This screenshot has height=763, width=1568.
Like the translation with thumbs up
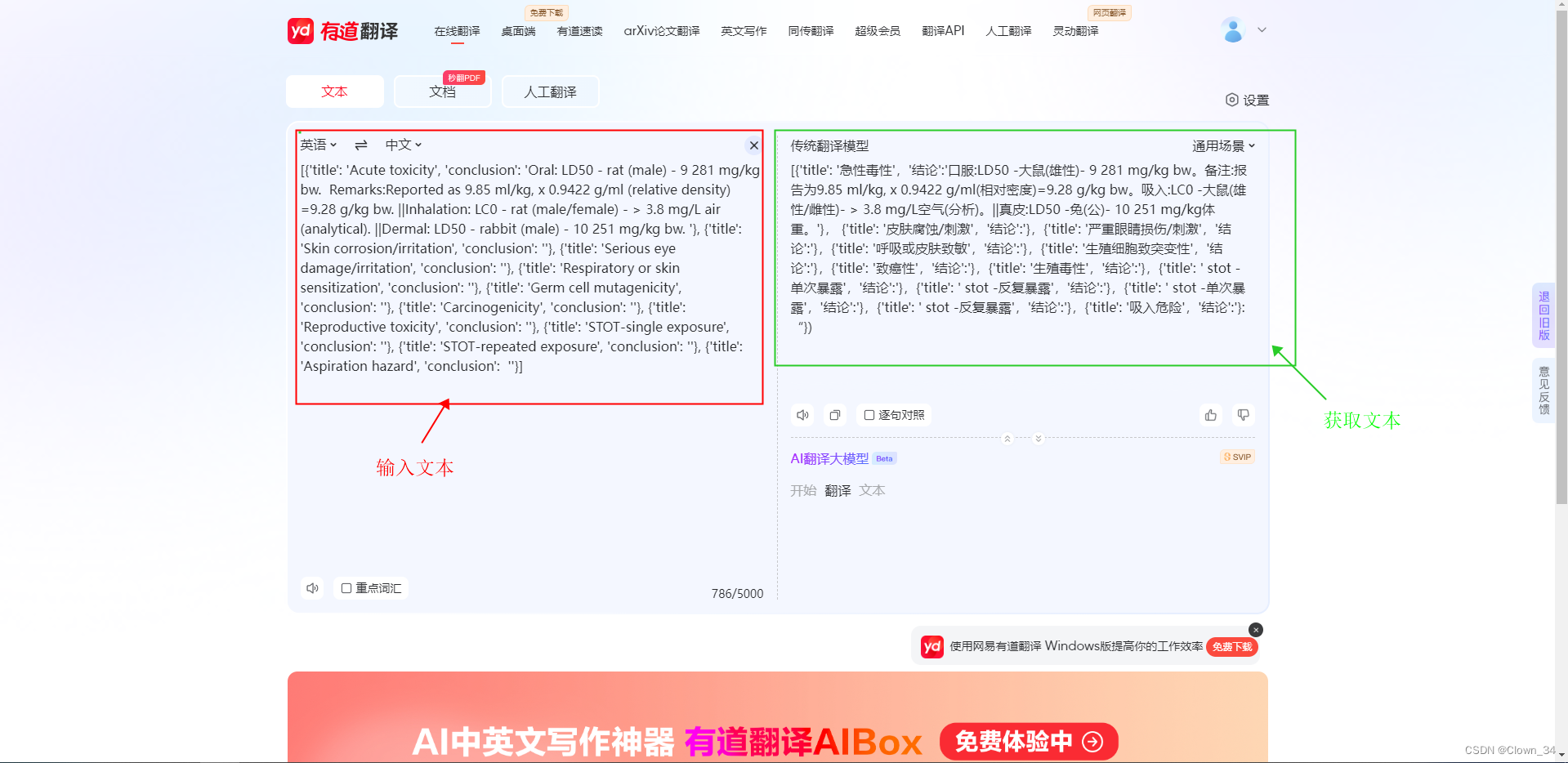pyautogui.click(x=1210, y=415)
